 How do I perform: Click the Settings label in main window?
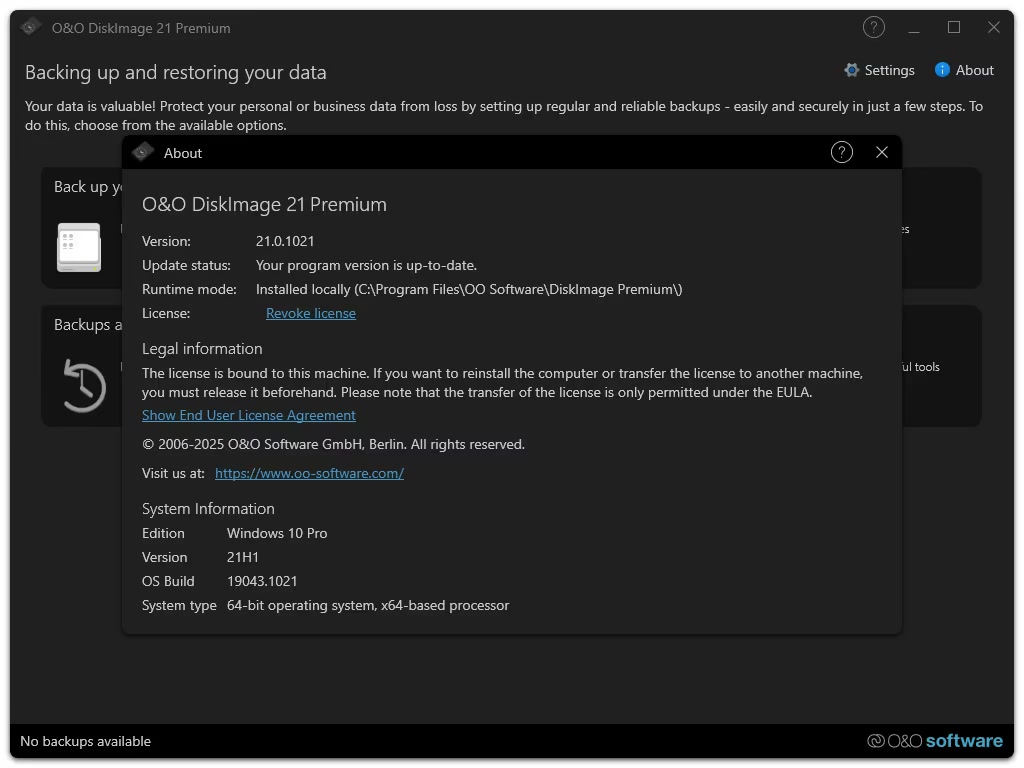(889, 71)
